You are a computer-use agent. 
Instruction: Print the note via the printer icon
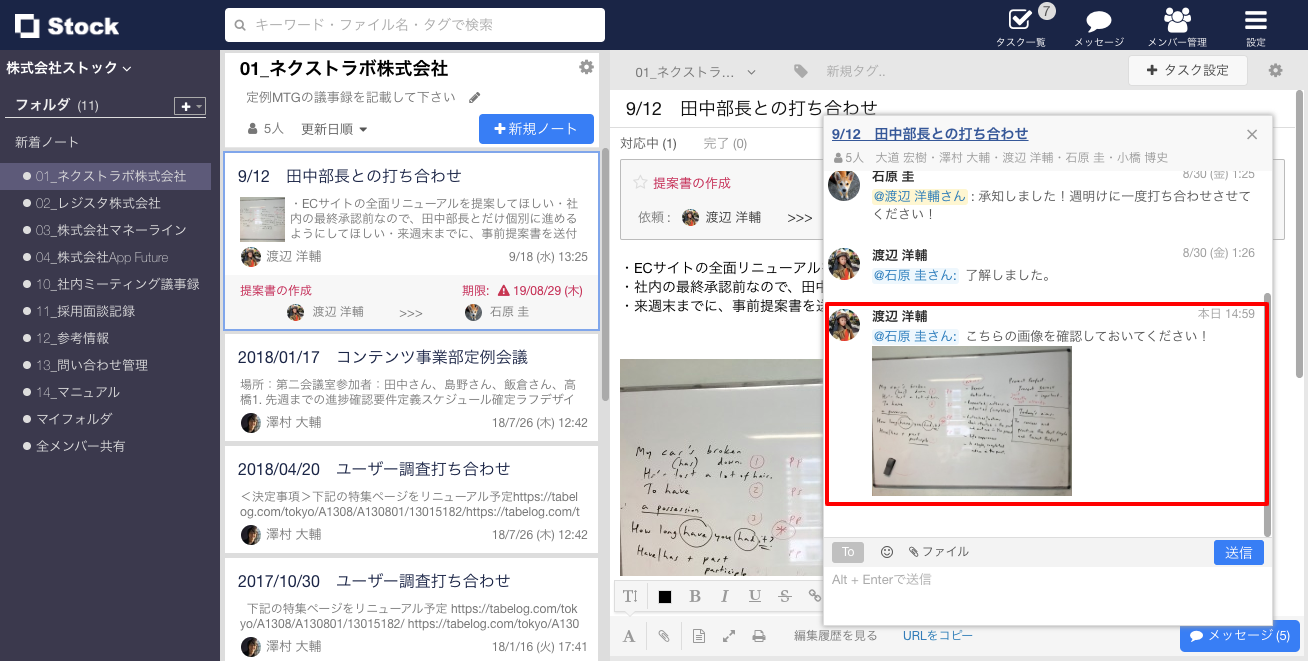coord(759,635)
